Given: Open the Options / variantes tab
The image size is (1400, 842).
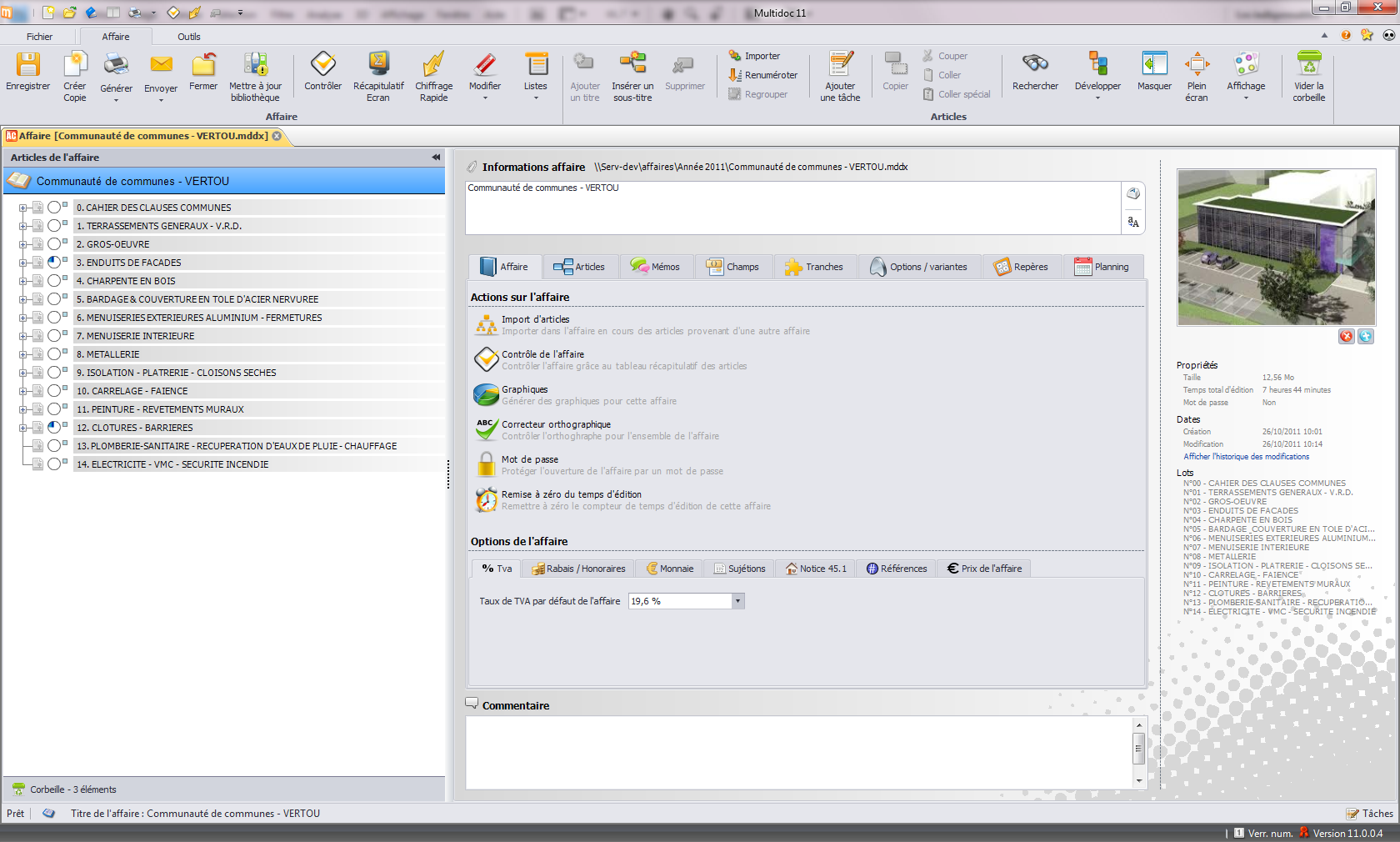Looking at the screenshot, I should pos(919,267).
